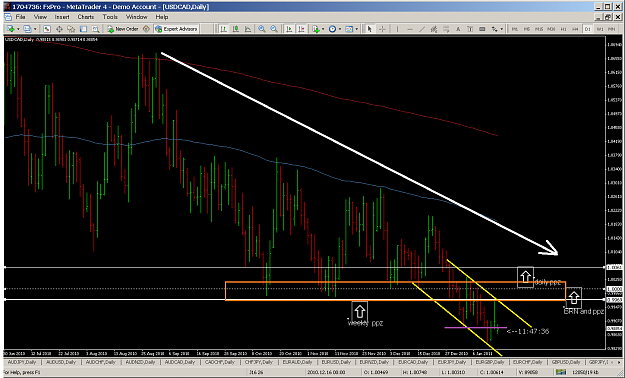Select the Text Label tool
625x378 pixels.
pyautogui.click(x=470, y=29)
